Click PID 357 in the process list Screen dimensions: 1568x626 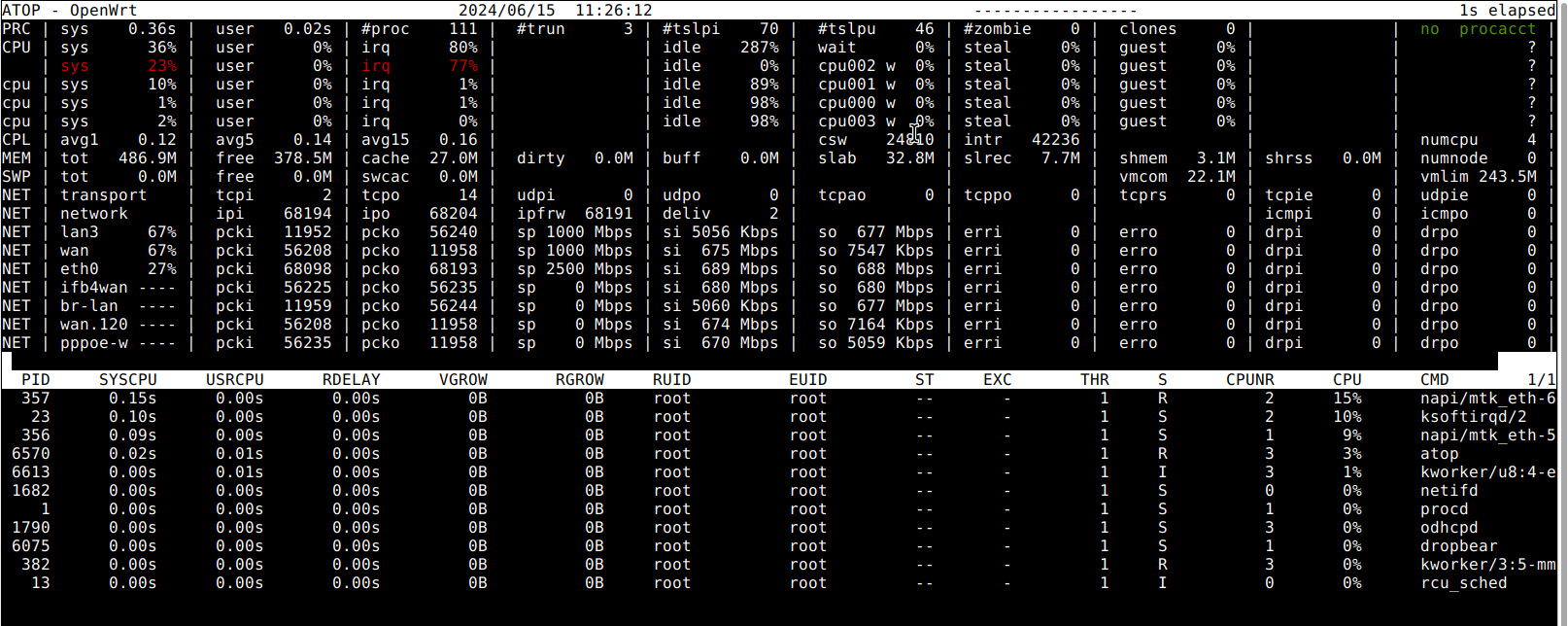coord(36,399)
